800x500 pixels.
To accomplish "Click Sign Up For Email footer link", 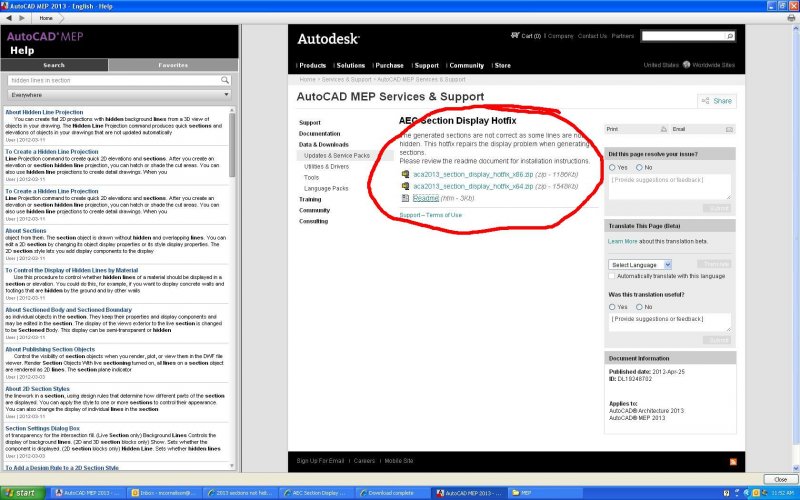I will click(320, 461).
